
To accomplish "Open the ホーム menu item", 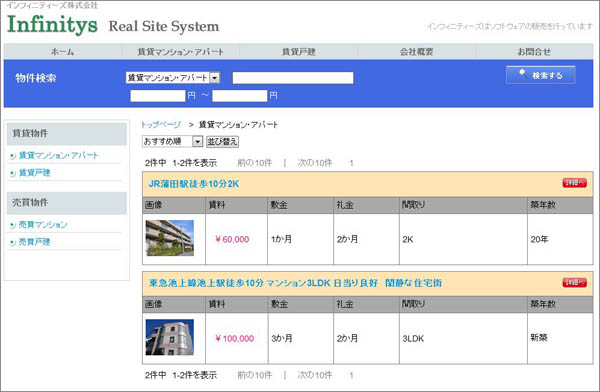I will (x=62, y=52).
